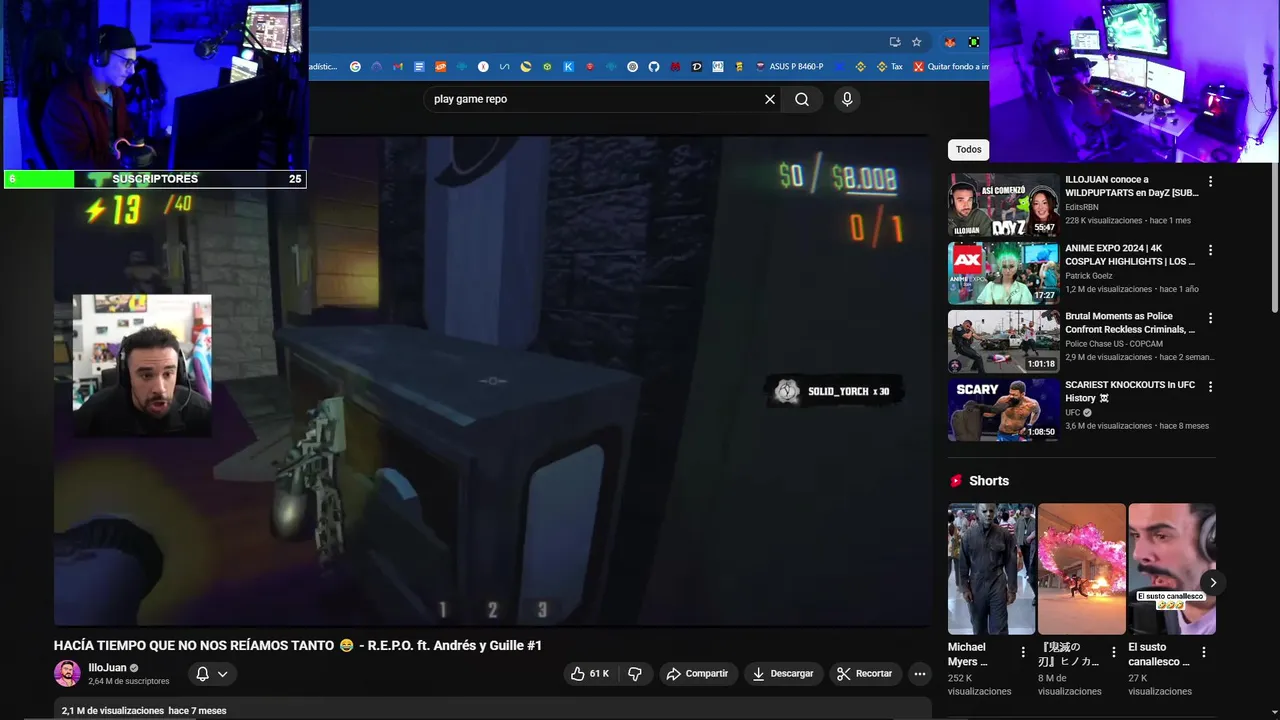Image resolution: width=1280 pixels, height=720 pixels.
Task: Open the IlloJuan channel name link
Action: click(107, 668)
